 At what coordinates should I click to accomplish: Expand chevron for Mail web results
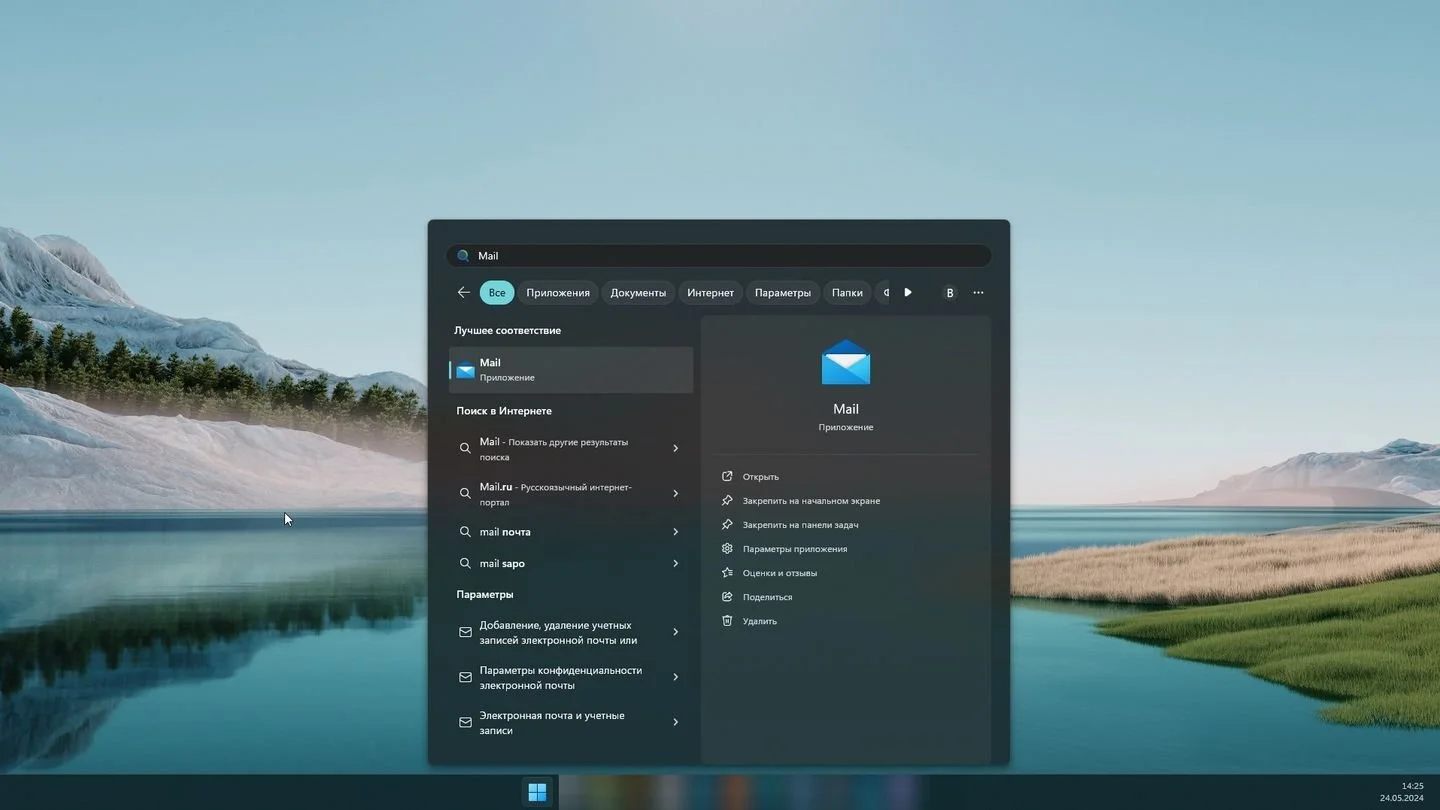point(676,449)
